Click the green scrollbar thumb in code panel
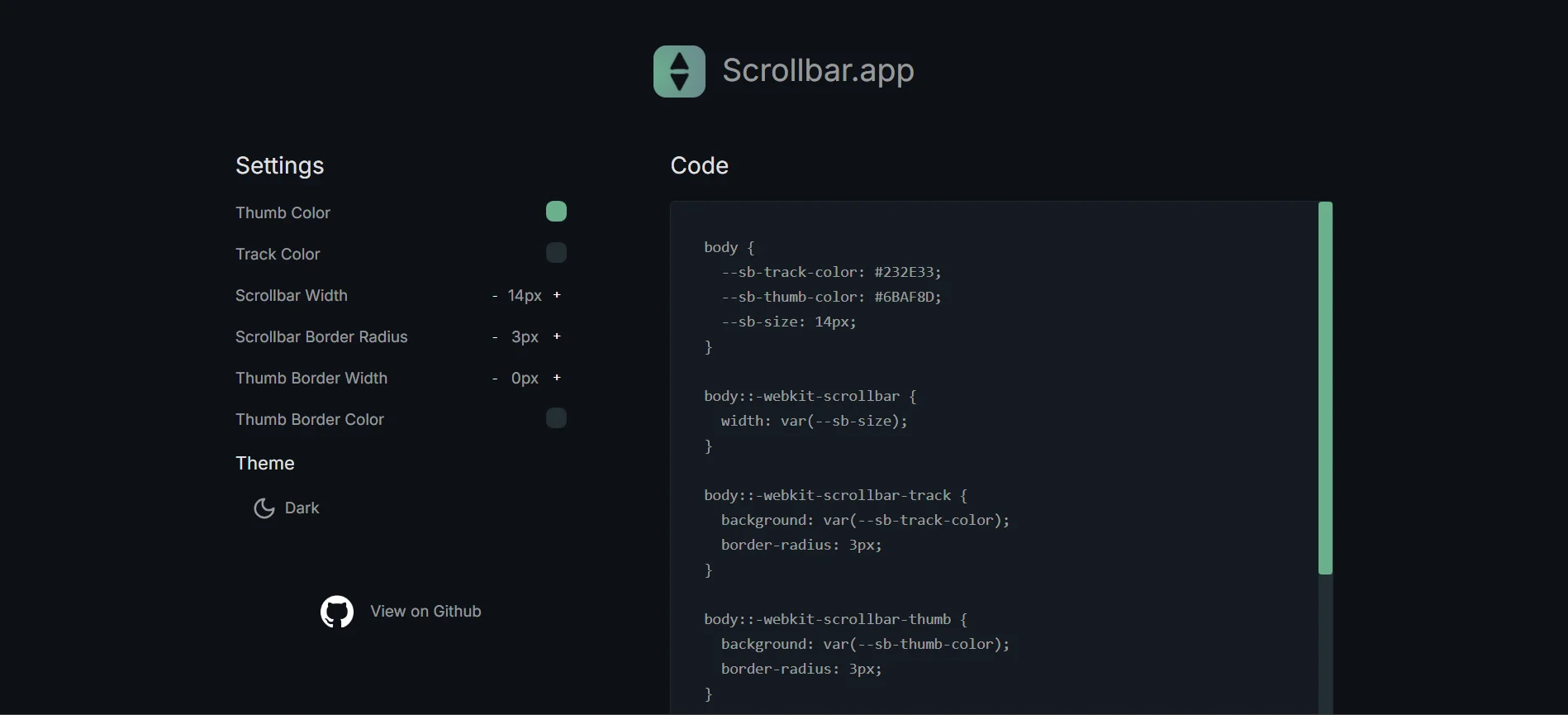 pyautogui.click(x=1325, y=388)
